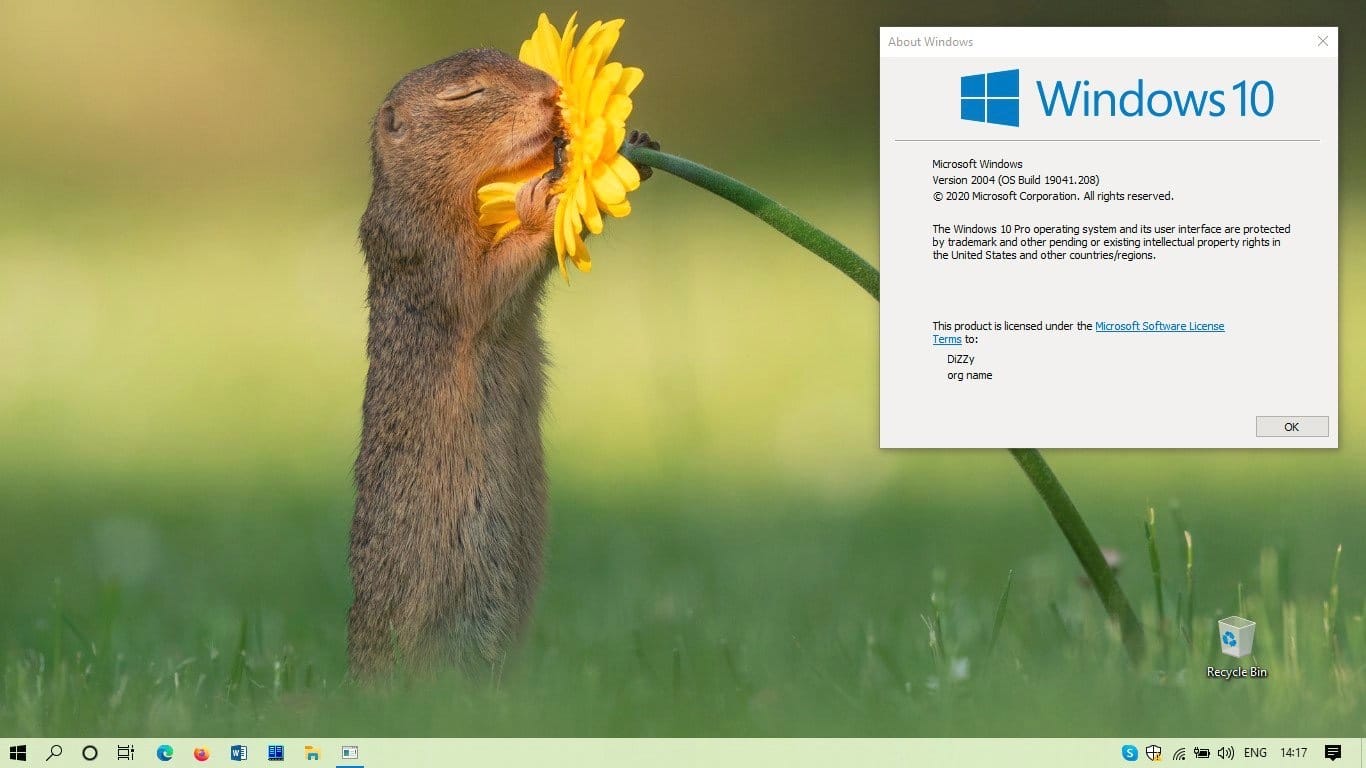Show Wi-Fi network flyout
The width and height of the screenshot is (1366, 768).
click(x=1179, y=753)
